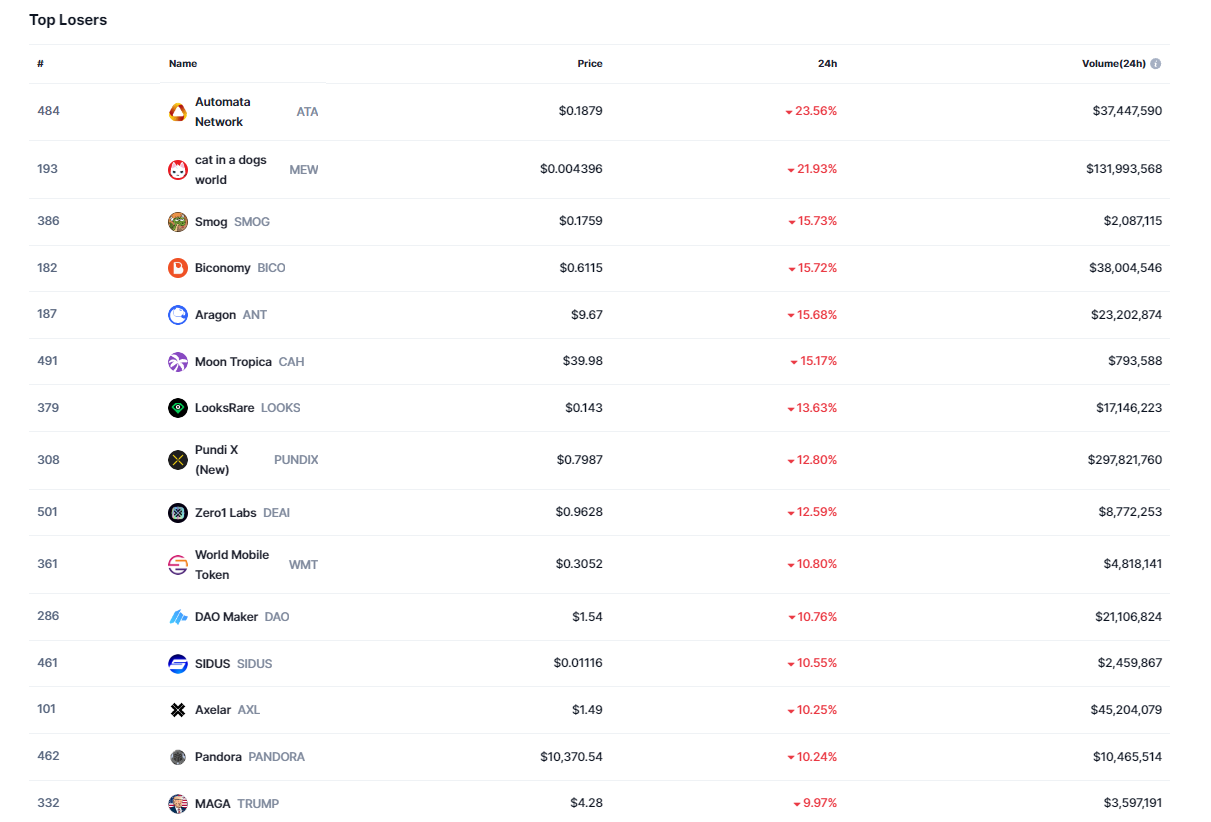Open the DAO Maker coin link
Screen dimensions: 1211x822
pos(226,617)
